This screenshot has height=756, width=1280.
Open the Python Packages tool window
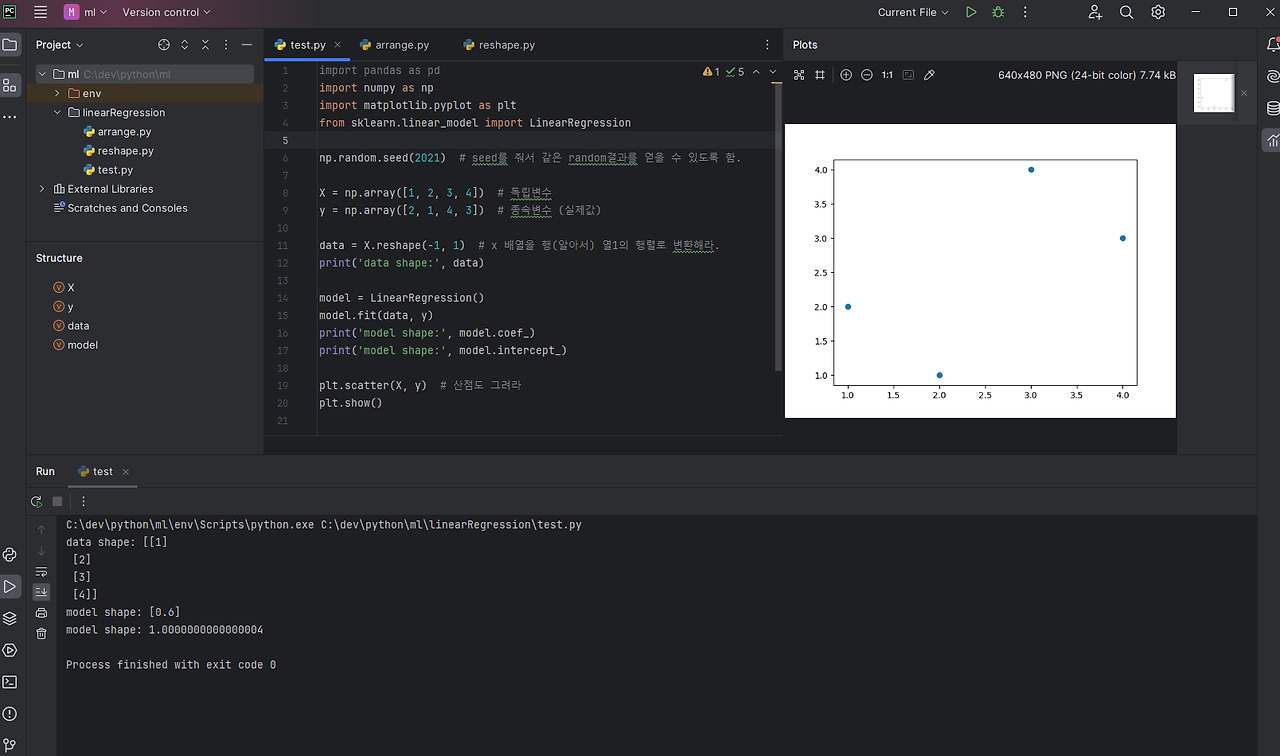pyautogui.click(x=10, y=618)
